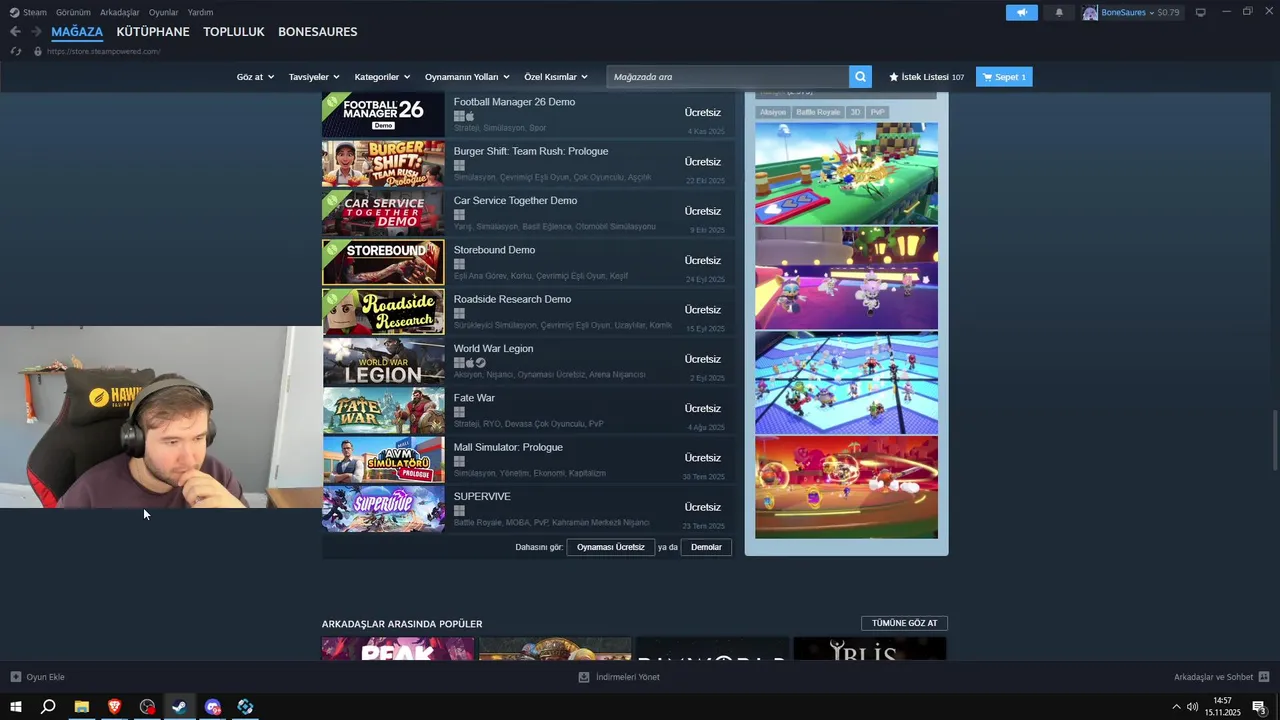Click the store URL address text
This screenshot has width=1280, height=720.
[103, 51]
